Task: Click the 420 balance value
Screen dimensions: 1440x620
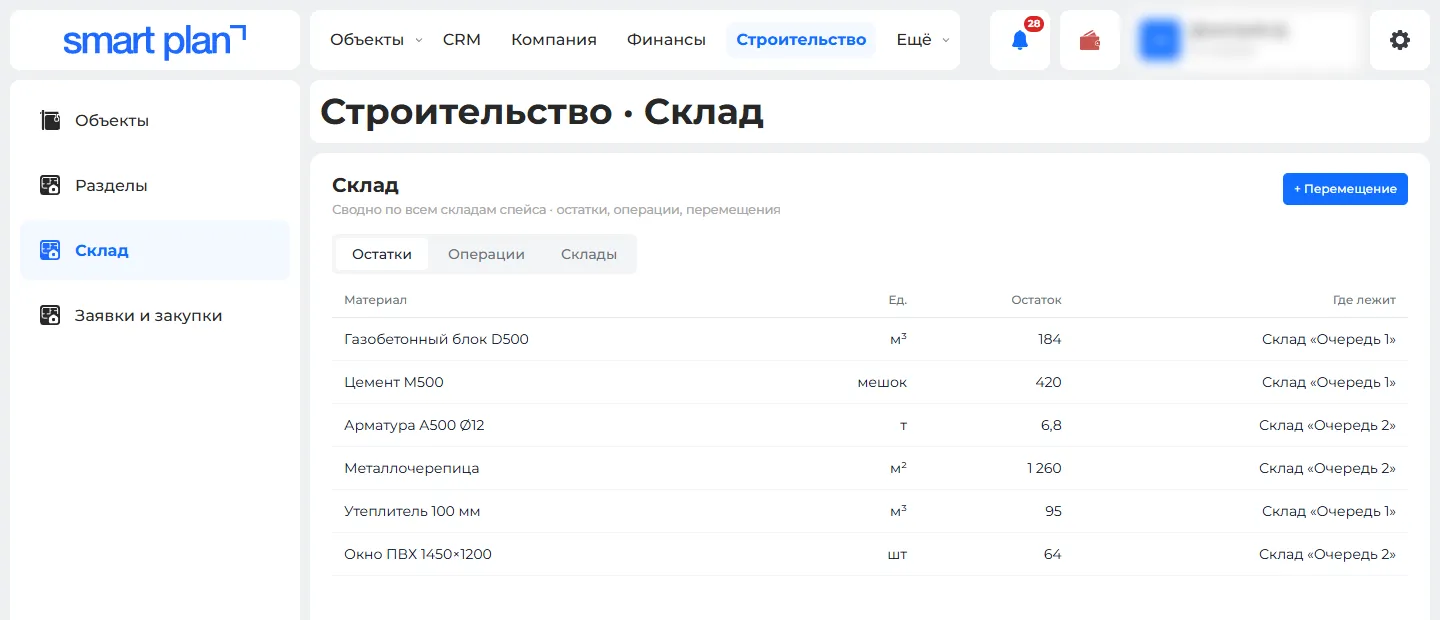Action: coord(1048,382)
